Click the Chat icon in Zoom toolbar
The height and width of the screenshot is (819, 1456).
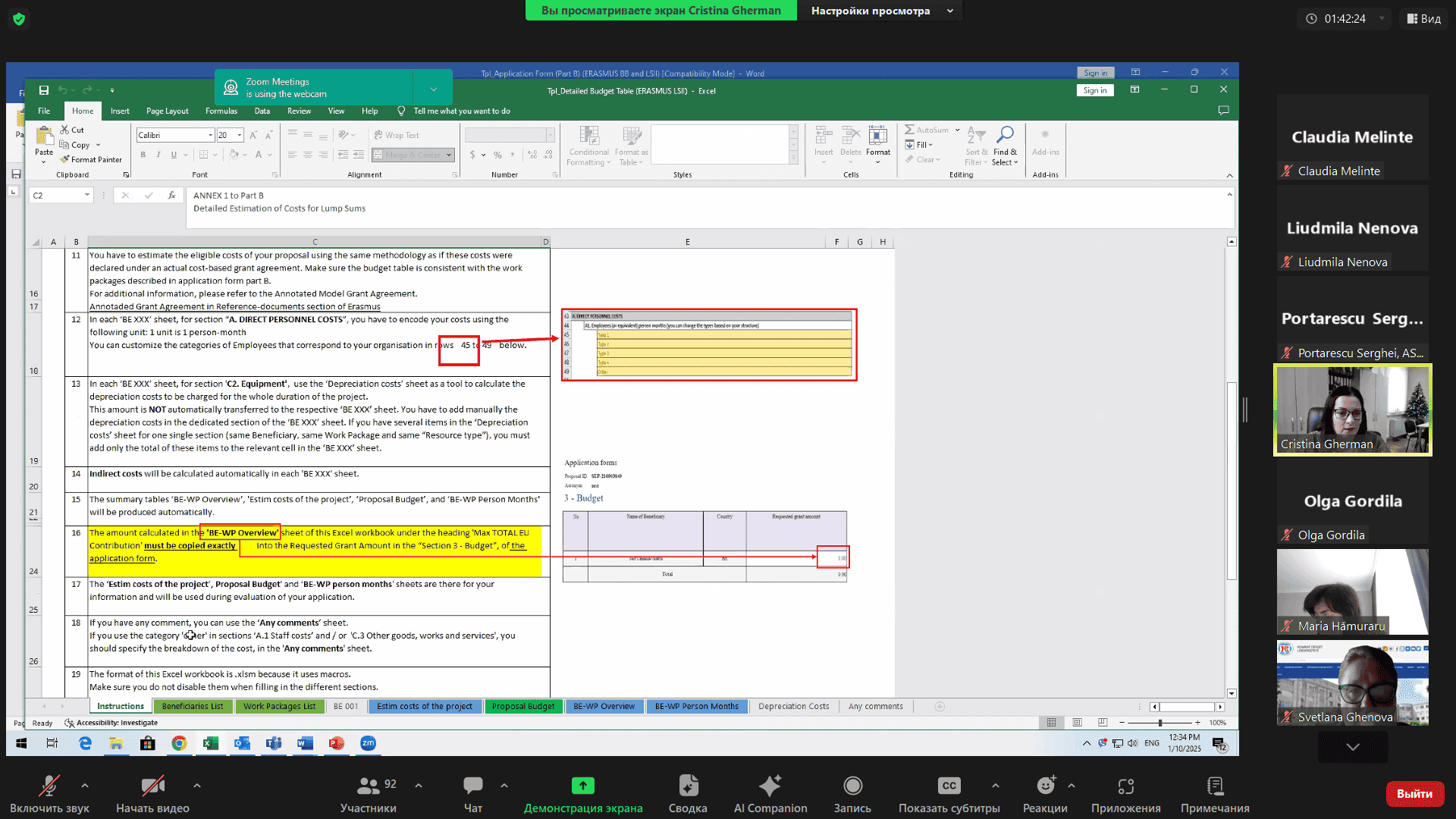coord(472,786)
